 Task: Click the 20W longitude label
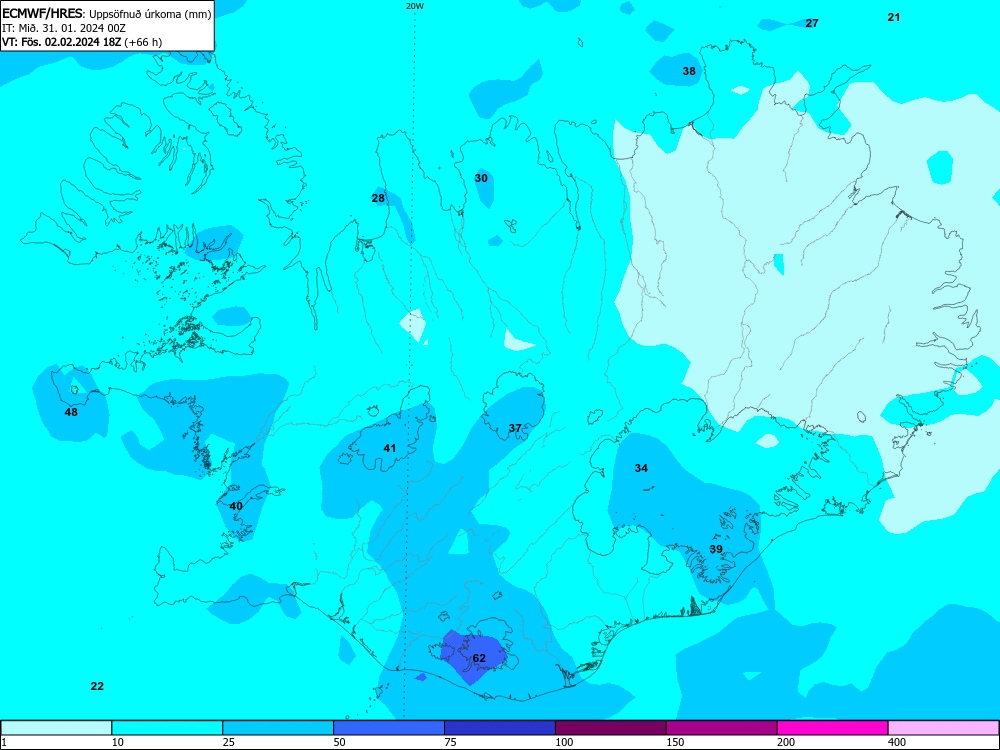point(415,6)
